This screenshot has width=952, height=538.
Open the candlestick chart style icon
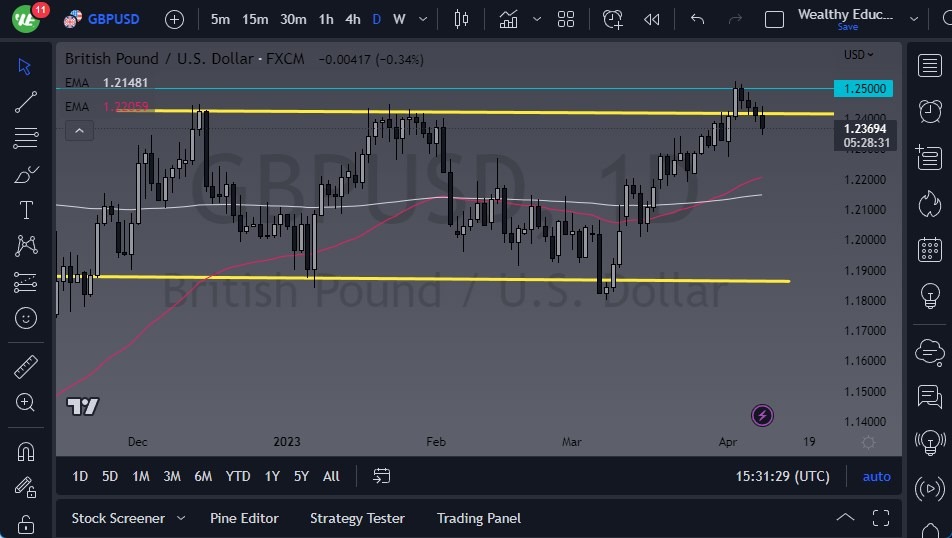point(461,19)
